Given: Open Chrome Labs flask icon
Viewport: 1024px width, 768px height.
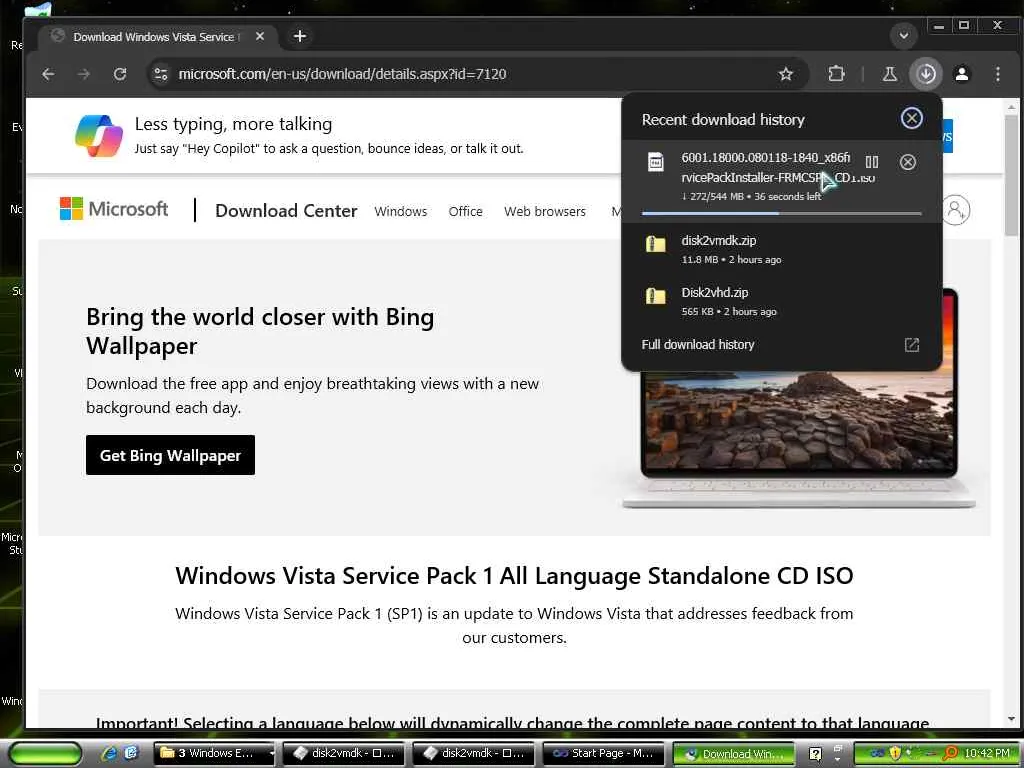Looking at the screenshot, I should click(x=889, y=74).
